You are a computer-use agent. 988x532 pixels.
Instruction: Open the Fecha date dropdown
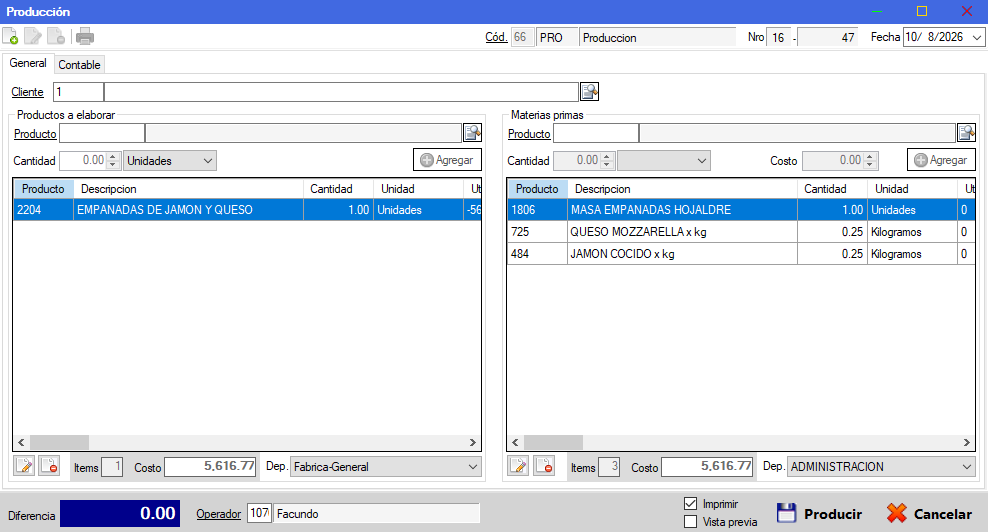pyautogui.click(x=977, y=37)
